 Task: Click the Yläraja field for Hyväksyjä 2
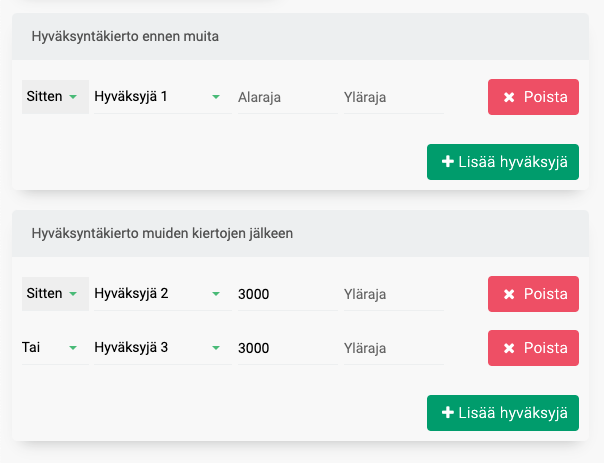point(393,294)
